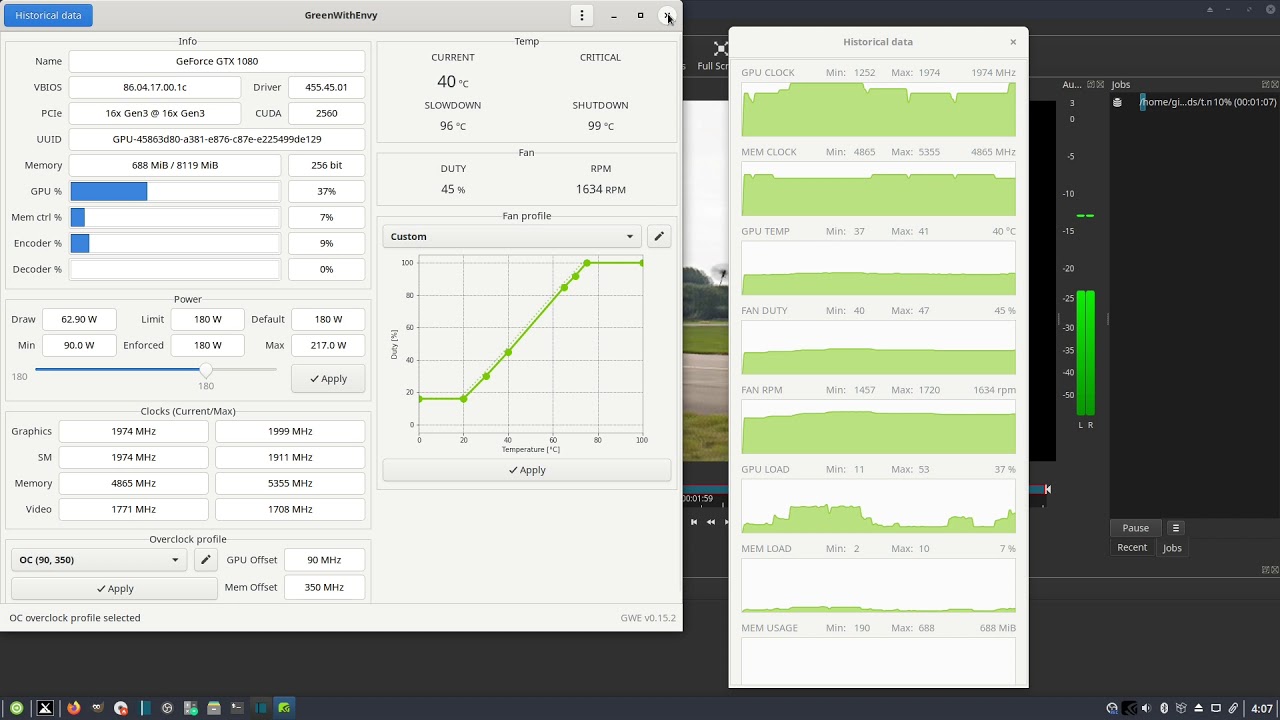This screenshot has height=720, width=1280.
Task: Click the Historical data button in header
Action: pyautogui.click(x=48, y=15)
